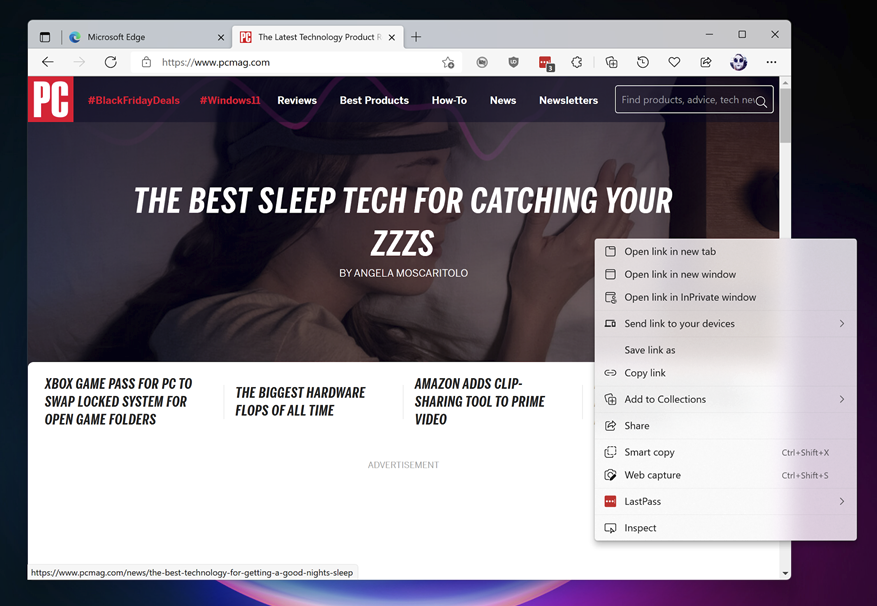This screenshot has width=877, height=606.
Task: Open Best Products nav link
Action: (x=374, y=100)
